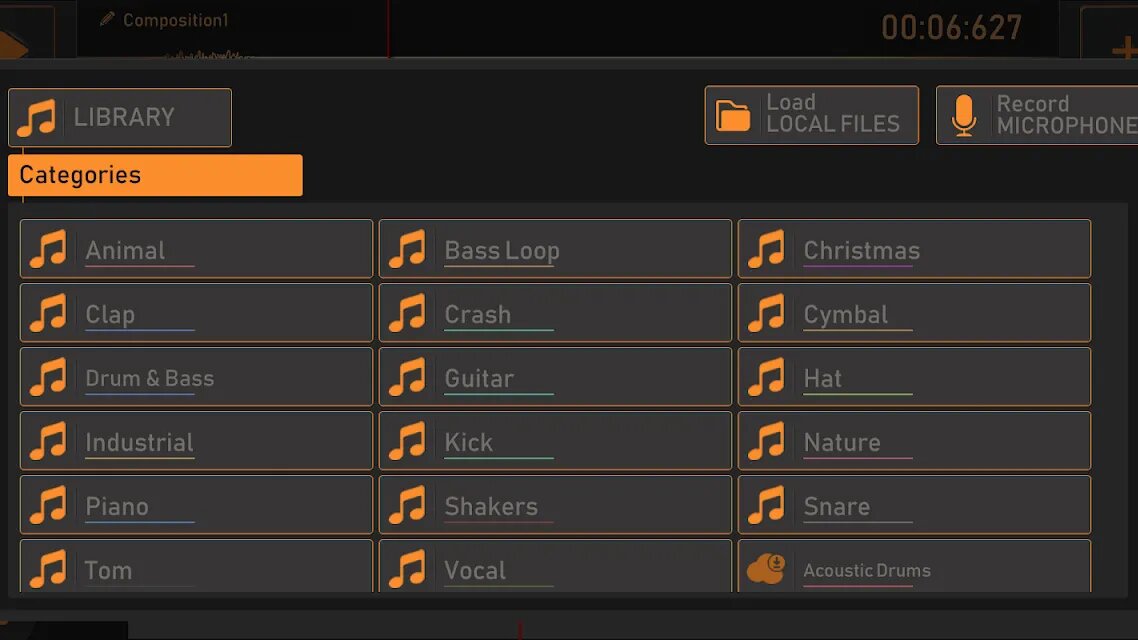This screenshot has height=640, width=1138.
Task: Click the Drum & Bass label text
Action: [150, 378]
